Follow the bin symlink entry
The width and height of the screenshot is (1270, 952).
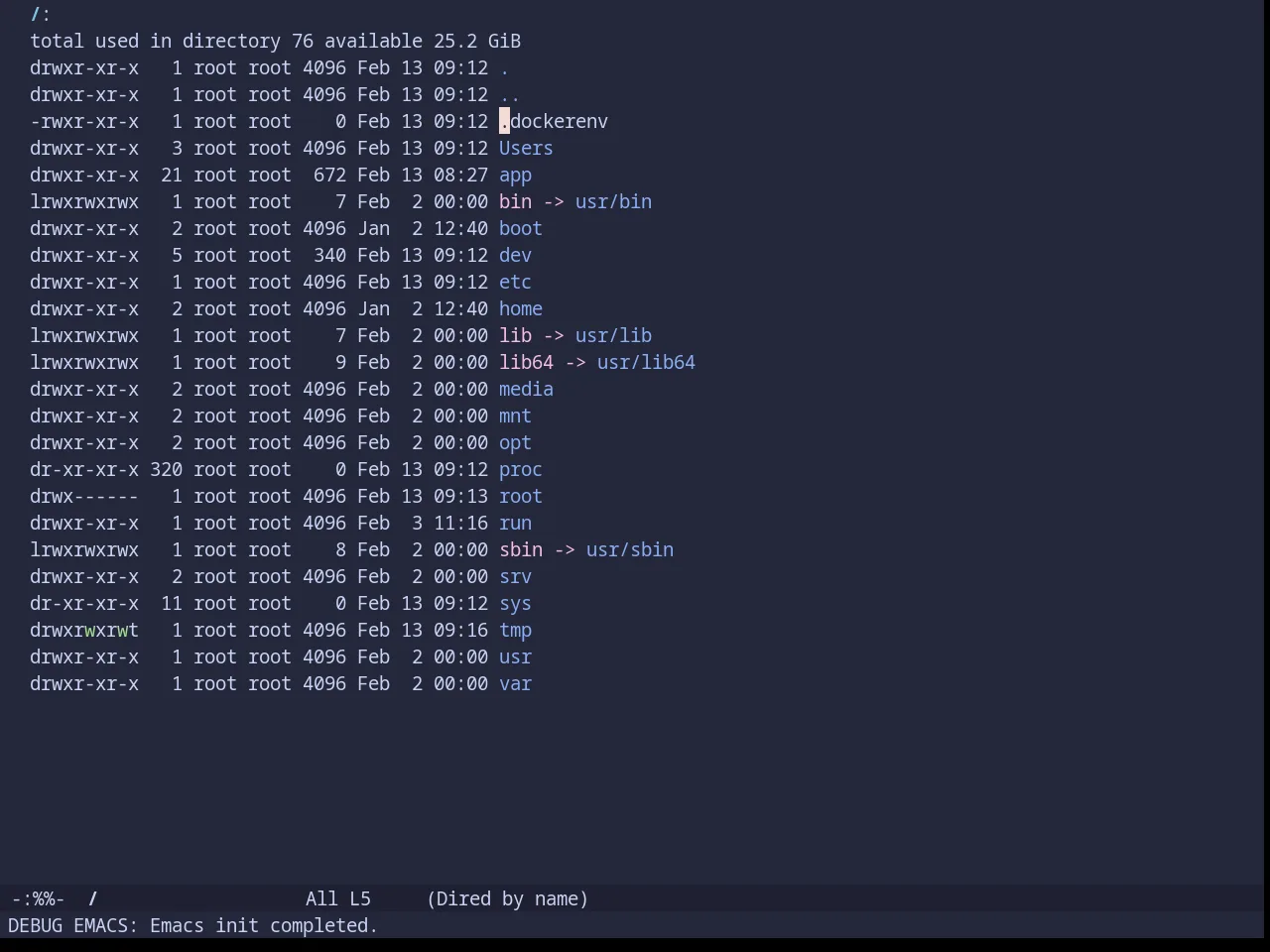pyautogui.click(x=515, y=201)
